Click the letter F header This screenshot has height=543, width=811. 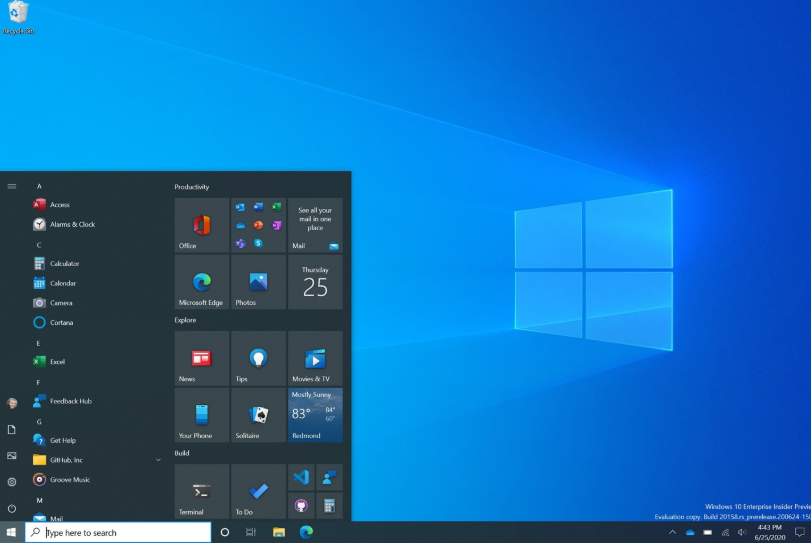38,383
